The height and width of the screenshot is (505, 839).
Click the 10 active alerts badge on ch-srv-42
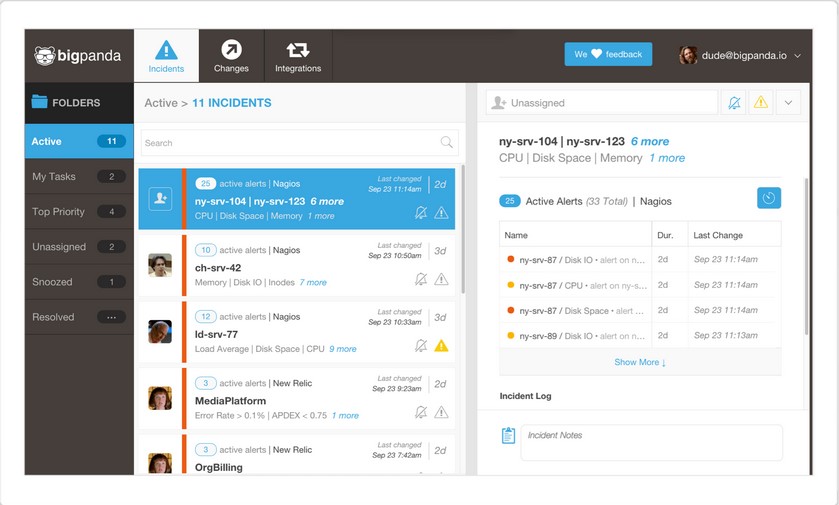(x=205, y=250)
